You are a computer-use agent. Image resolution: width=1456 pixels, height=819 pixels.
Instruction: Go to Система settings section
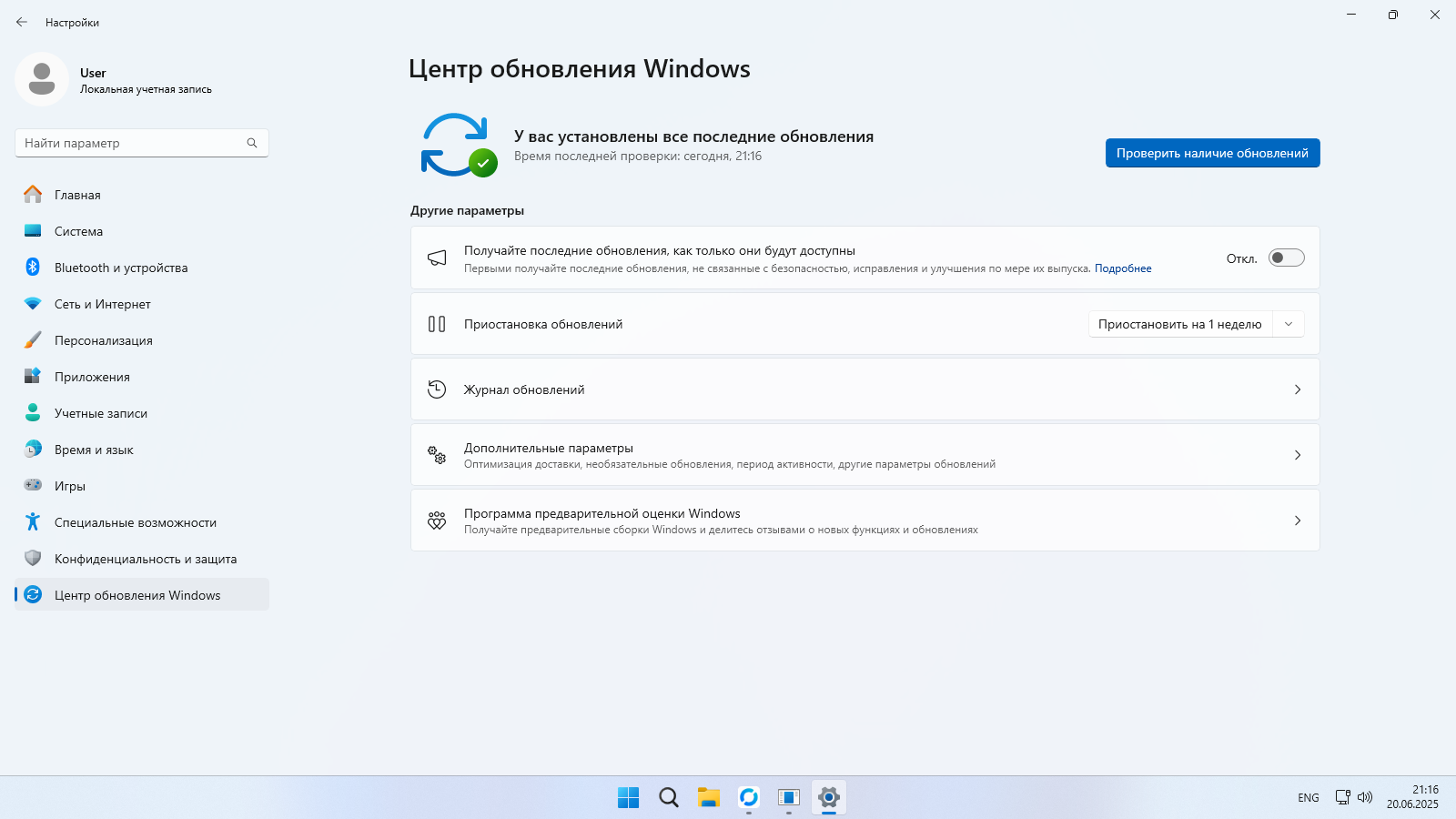pos(142,231)
